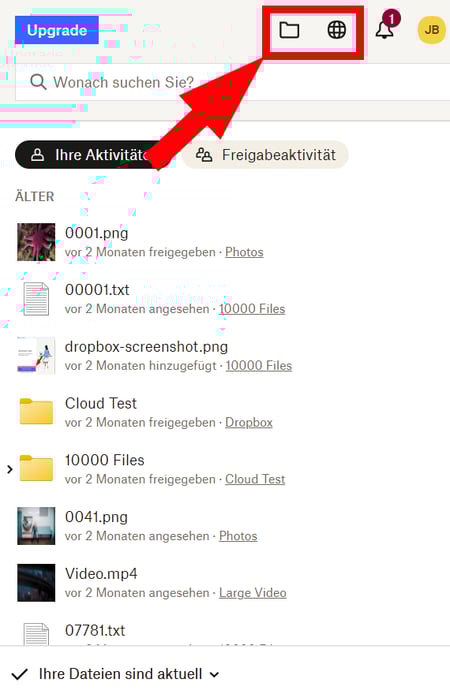Open Dropbox link under Cloud Test

tap(249, 422)
